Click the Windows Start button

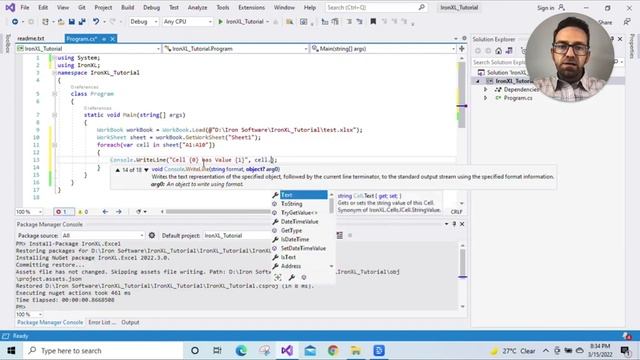click(x=11, y=351)
